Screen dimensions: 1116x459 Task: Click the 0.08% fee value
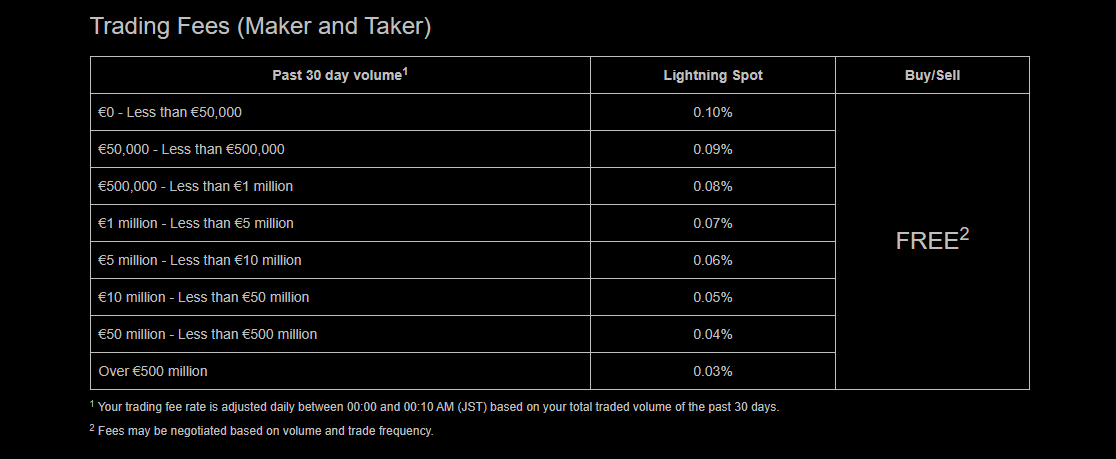(x=712, y=186)
